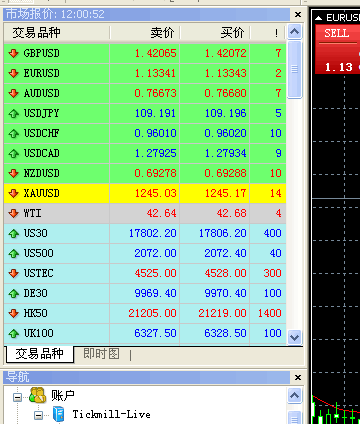Expand the EURUSD one-click trading triangle
Viewport: 360px width, 424px height.
tap(319, 18)
